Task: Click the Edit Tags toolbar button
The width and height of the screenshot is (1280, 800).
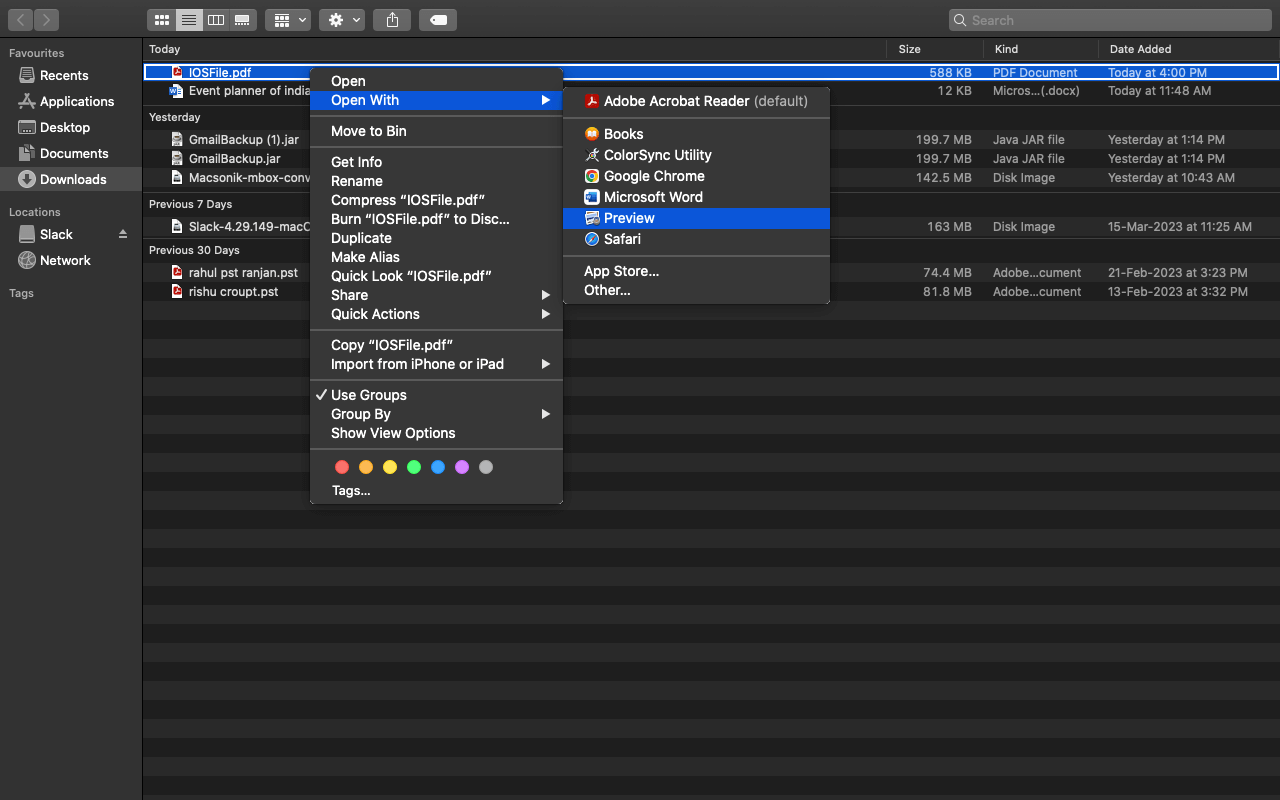Action: 438,20
